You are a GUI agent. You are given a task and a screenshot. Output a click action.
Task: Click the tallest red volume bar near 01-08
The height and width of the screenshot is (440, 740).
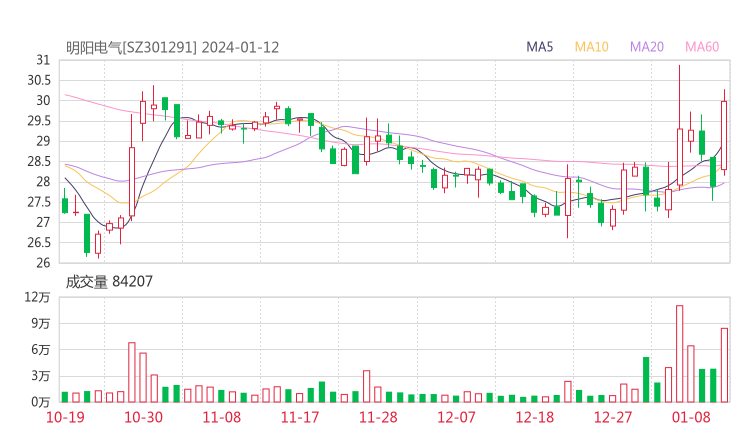(x=680, y=354)
